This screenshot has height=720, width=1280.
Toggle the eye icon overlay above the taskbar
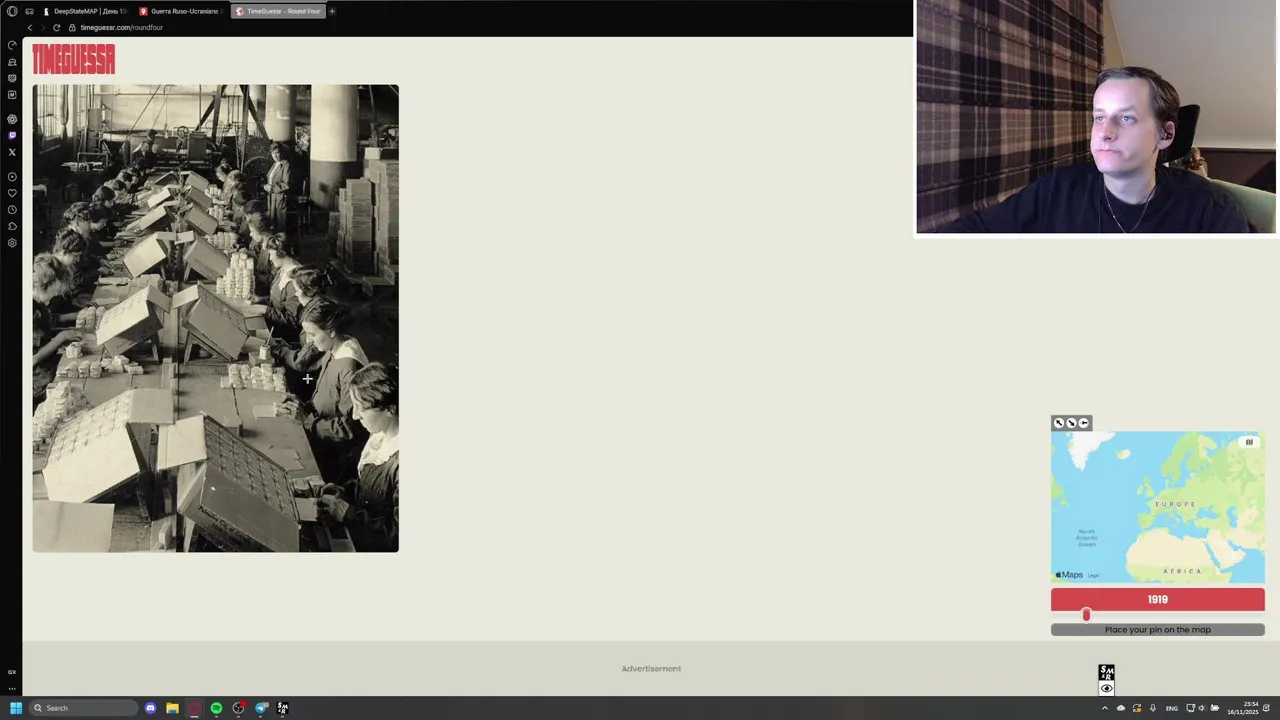(1106, 688)
